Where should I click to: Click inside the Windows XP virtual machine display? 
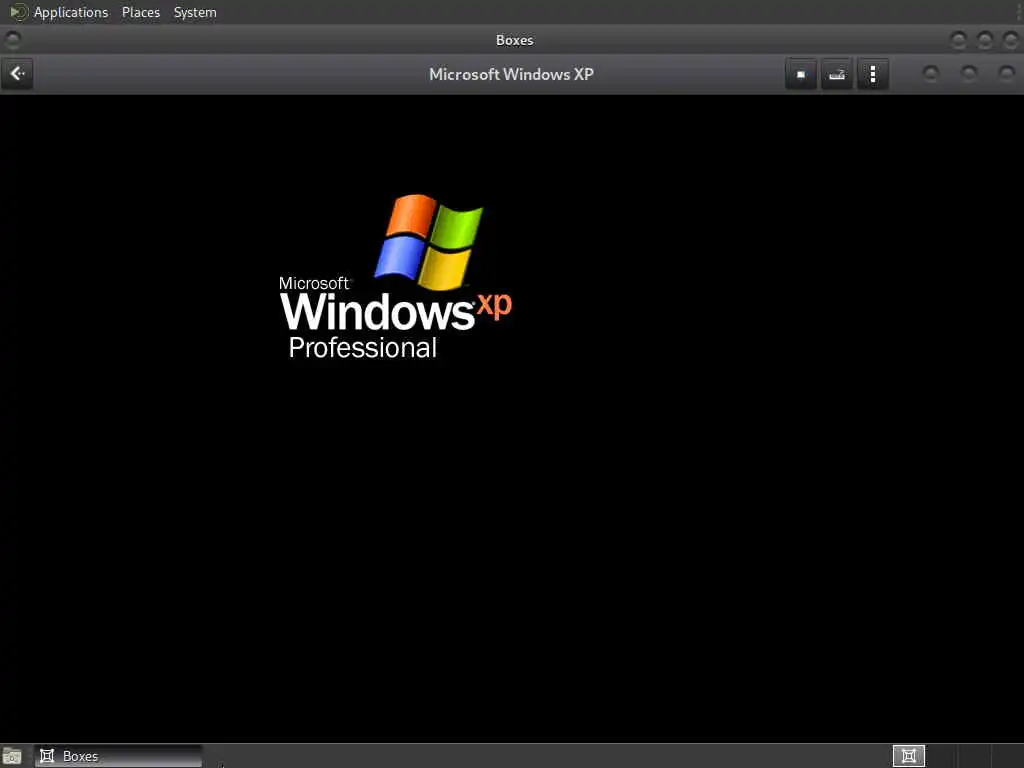tap(512, 418)
